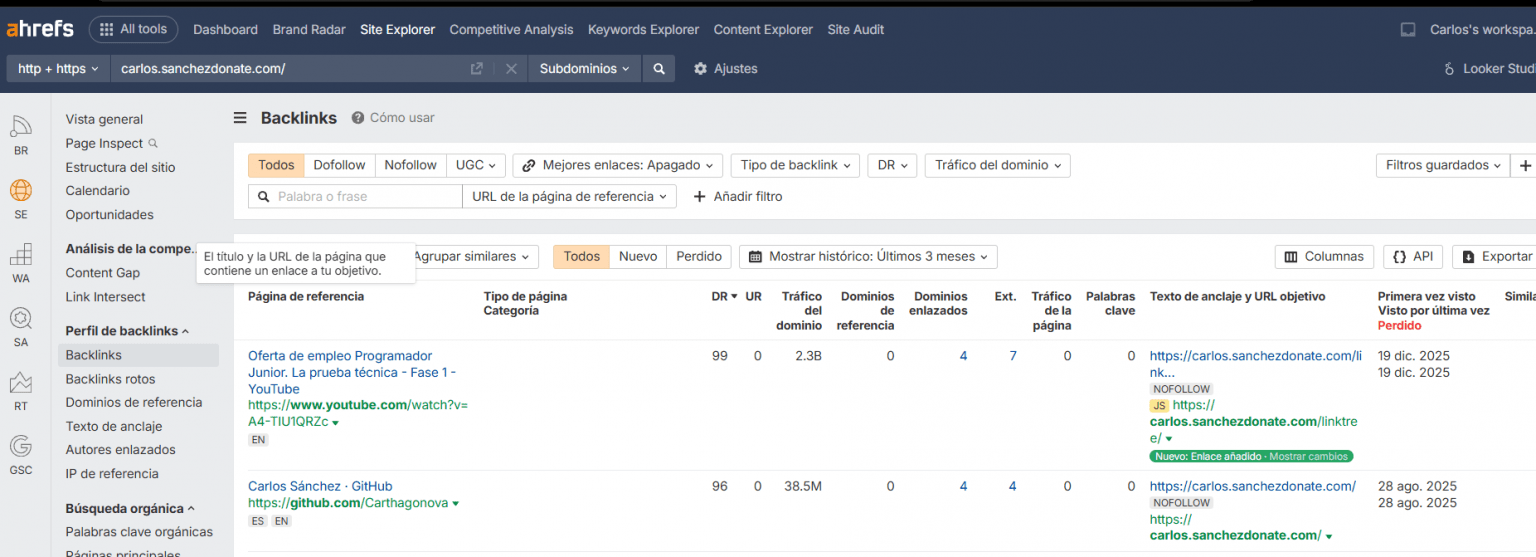
Task: Select the Site Explorer globe icon
Action: (21, 191)
